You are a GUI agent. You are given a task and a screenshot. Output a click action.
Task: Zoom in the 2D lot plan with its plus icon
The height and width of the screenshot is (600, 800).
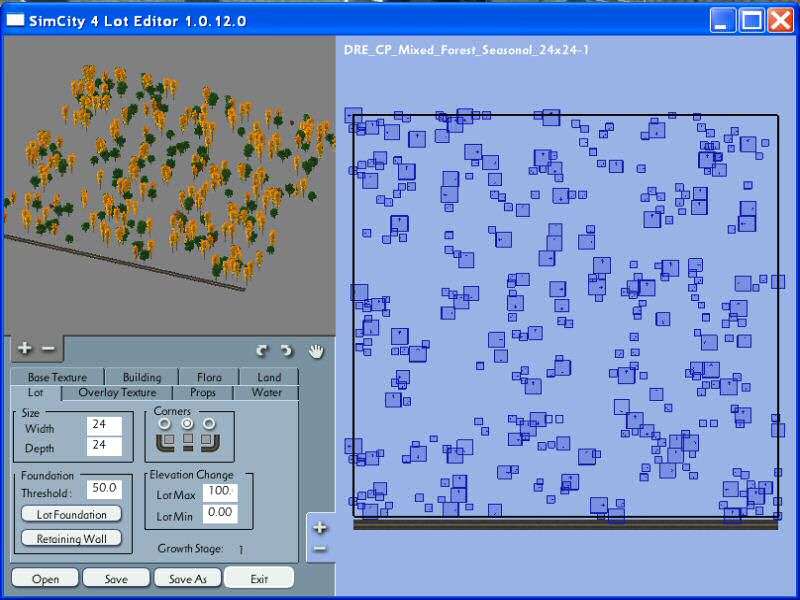[320, 528]
